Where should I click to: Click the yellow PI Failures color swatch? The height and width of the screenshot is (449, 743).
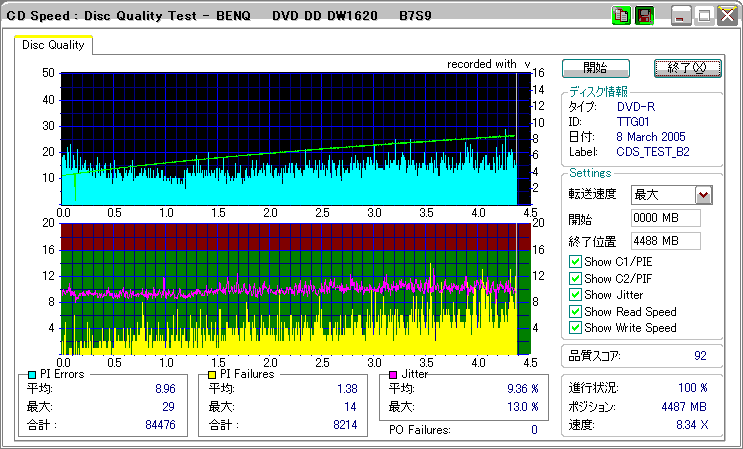212,374
